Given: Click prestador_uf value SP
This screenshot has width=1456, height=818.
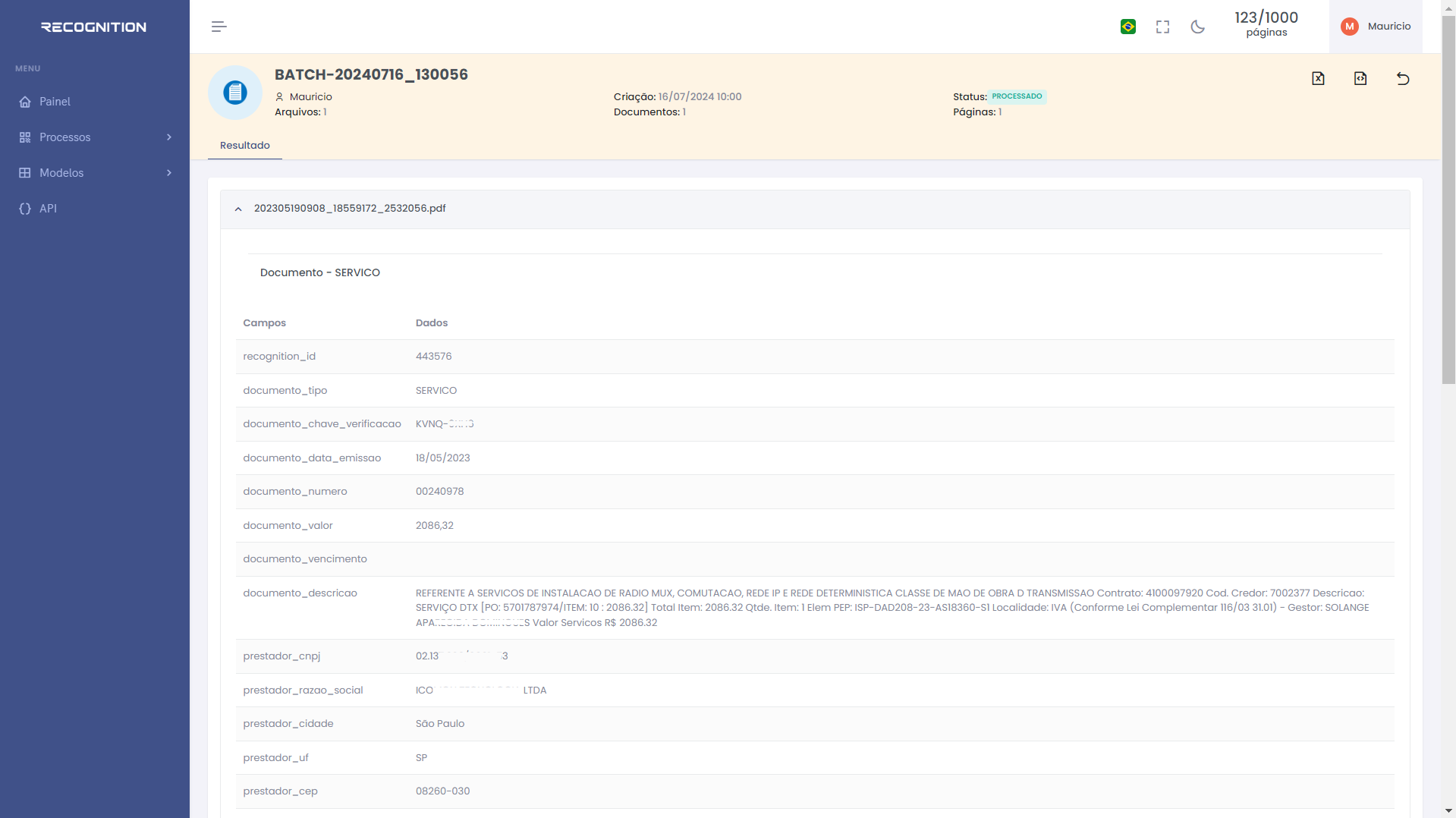Looking at the screenshot, I should point(422,758).
